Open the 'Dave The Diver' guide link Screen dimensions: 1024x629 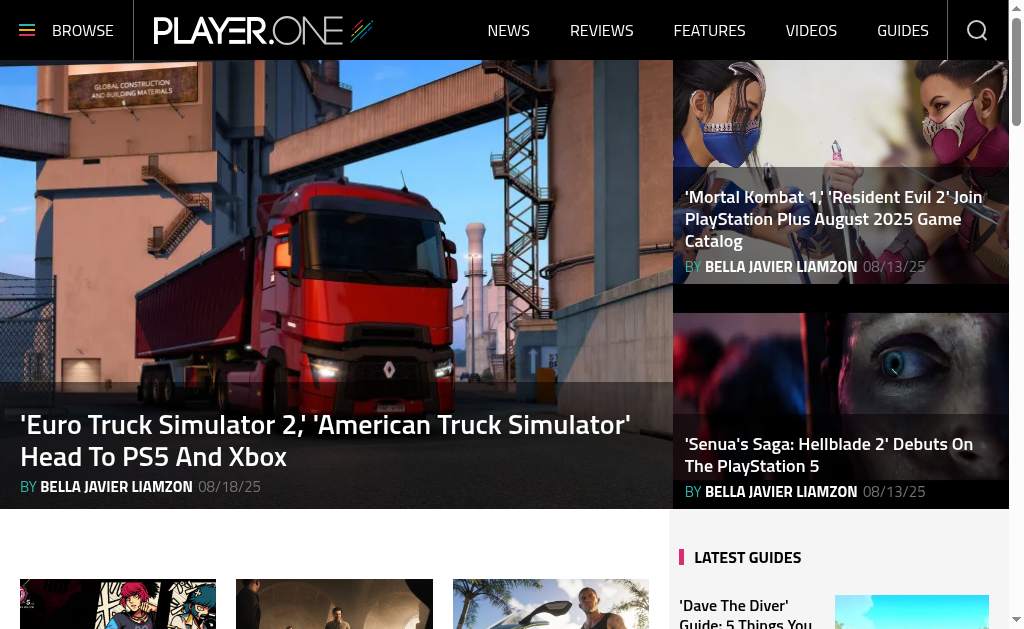pos(746,615)
